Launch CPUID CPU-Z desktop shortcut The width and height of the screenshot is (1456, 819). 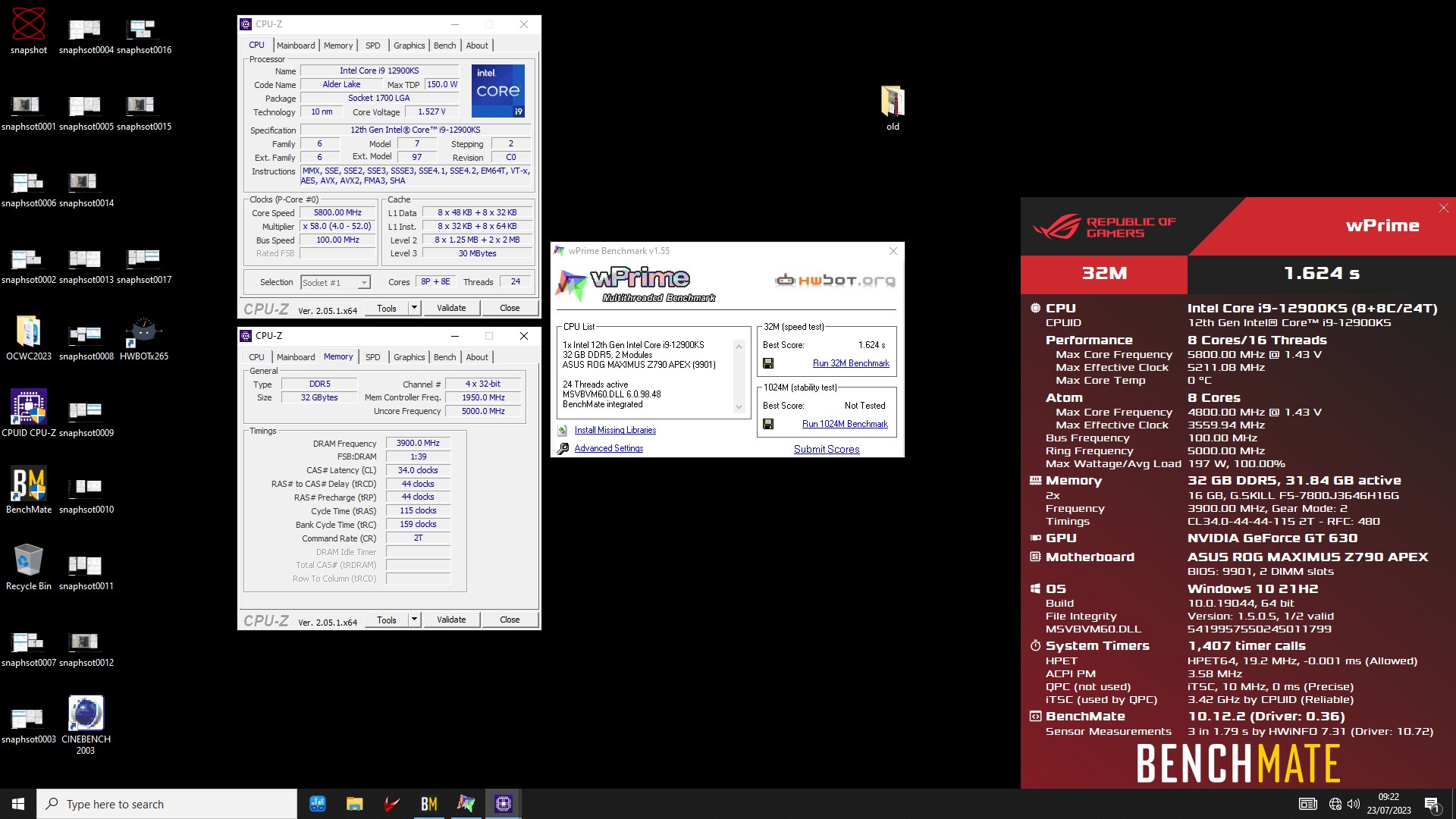pyautogui.click(x=29, y=415)
